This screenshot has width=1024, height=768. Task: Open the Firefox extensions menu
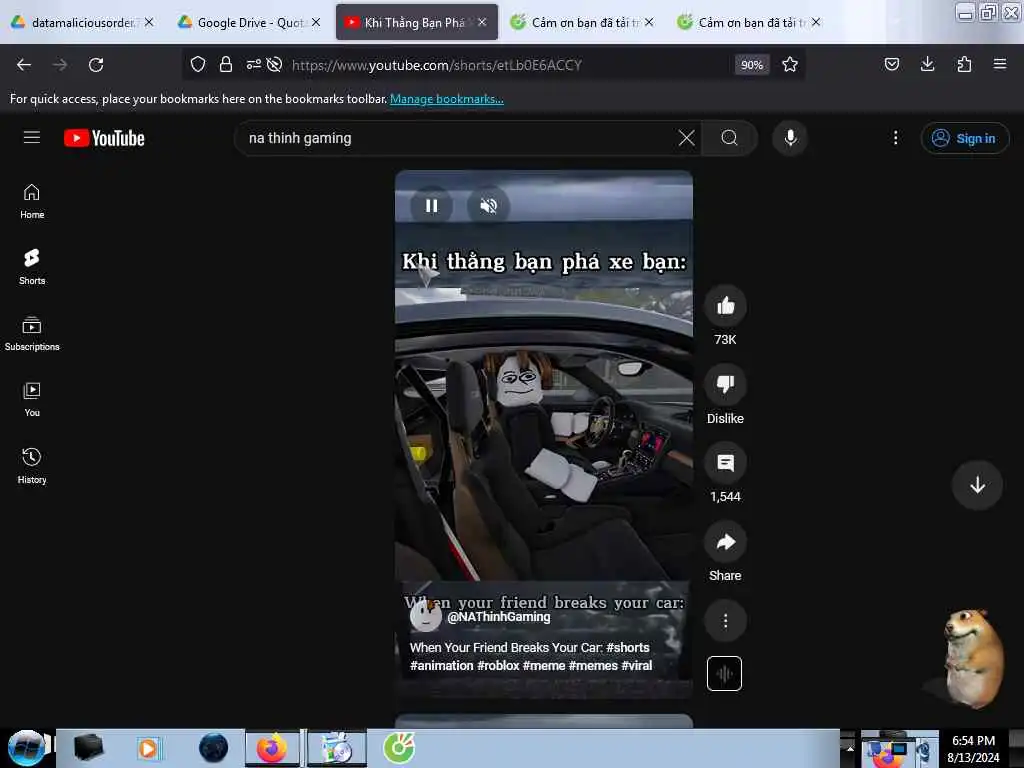[x=964, y=64]
